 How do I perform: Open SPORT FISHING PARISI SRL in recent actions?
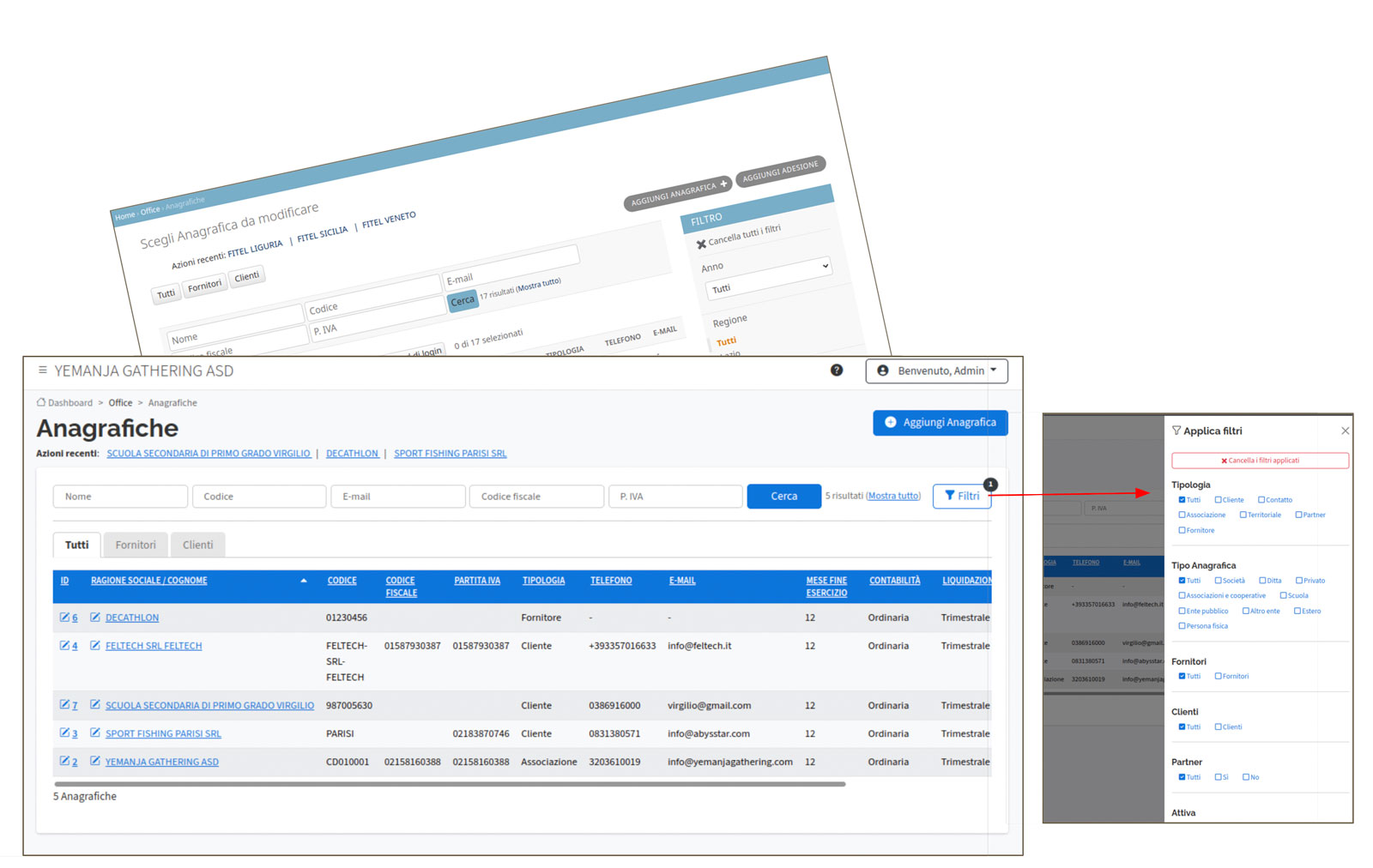click(x=450, y=454)
